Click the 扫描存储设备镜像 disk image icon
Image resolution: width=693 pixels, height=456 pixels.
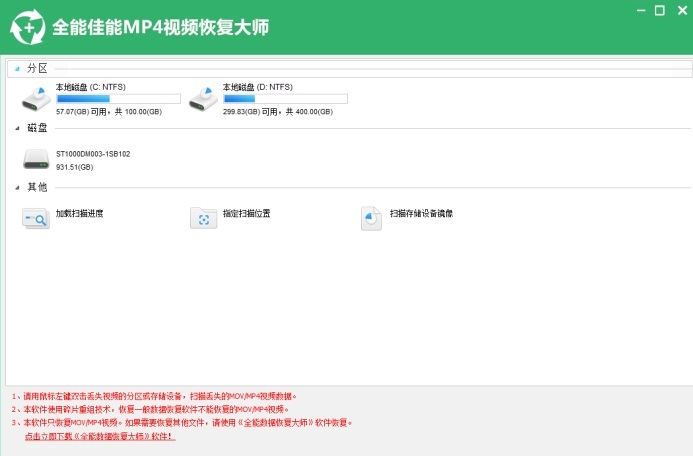tap(371, 217)
